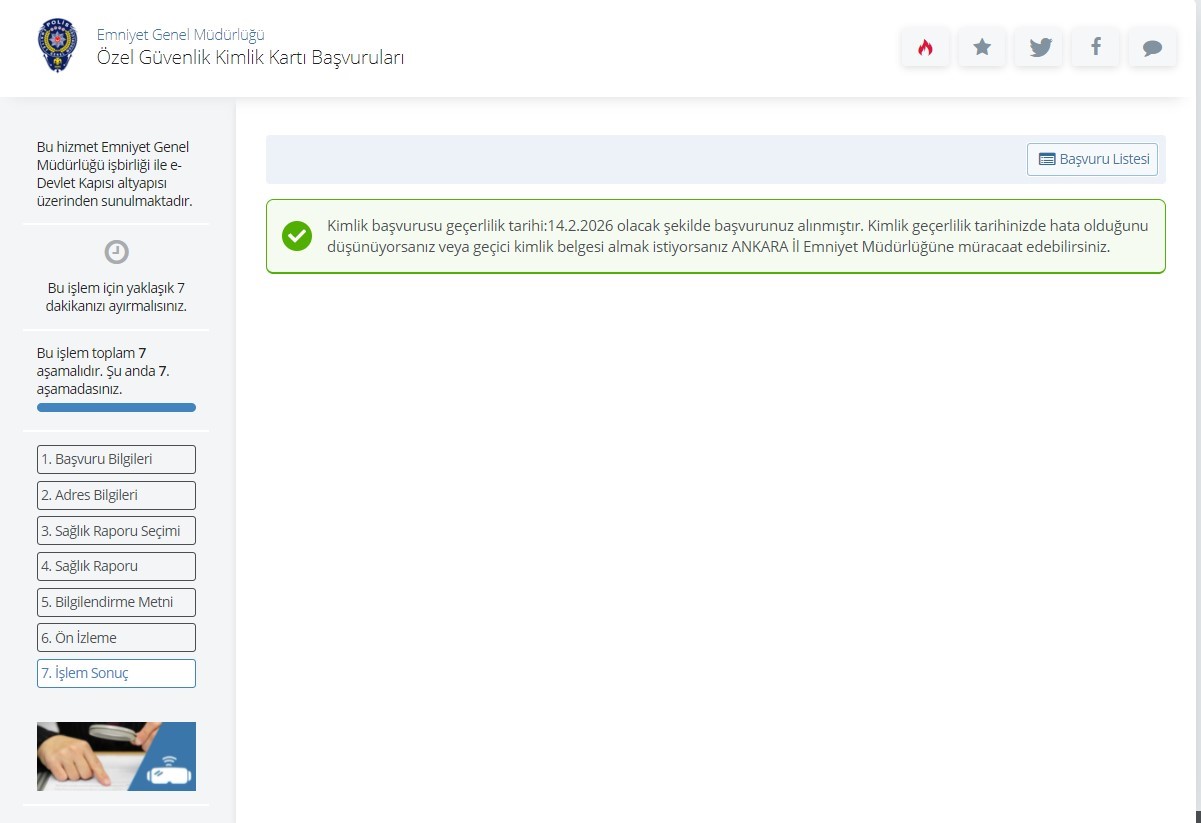The width and height of the screenshot is (1201, 823).
Task: Go to step 1. Başvuru Bilgileri
Action: coord(116,459)
